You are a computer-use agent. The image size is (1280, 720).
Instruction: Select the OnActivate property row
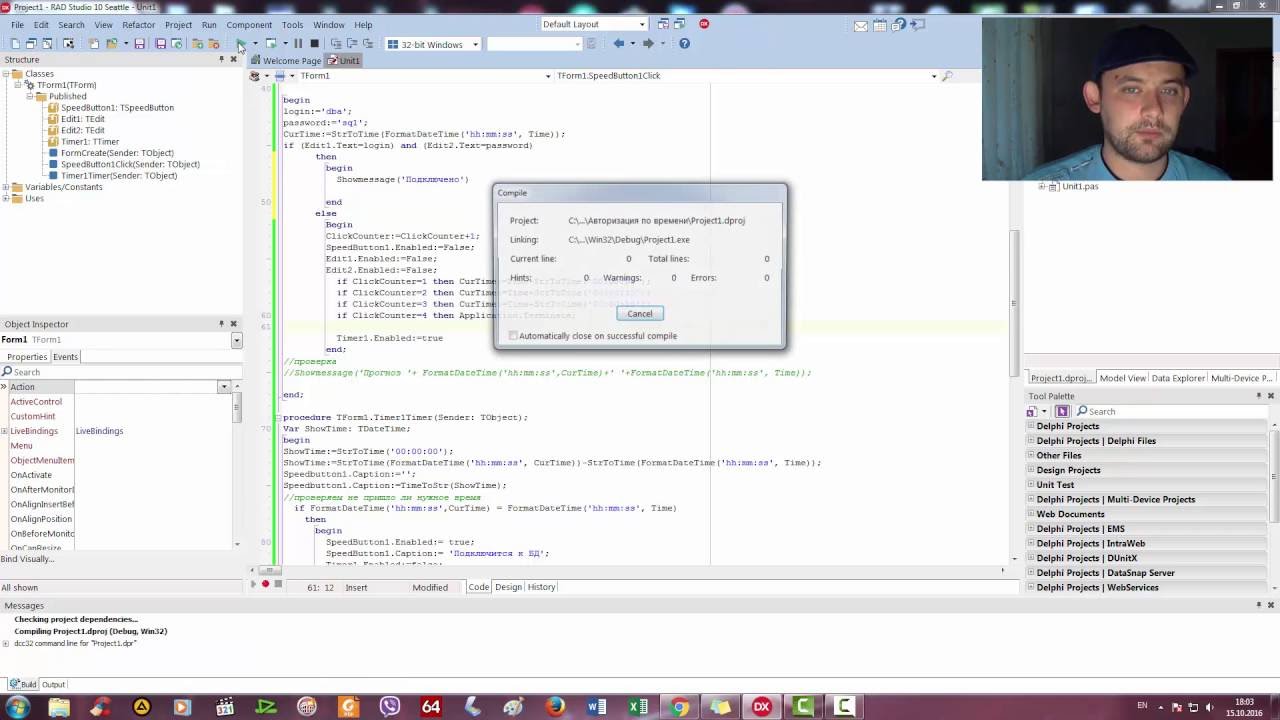coord(120,475)
